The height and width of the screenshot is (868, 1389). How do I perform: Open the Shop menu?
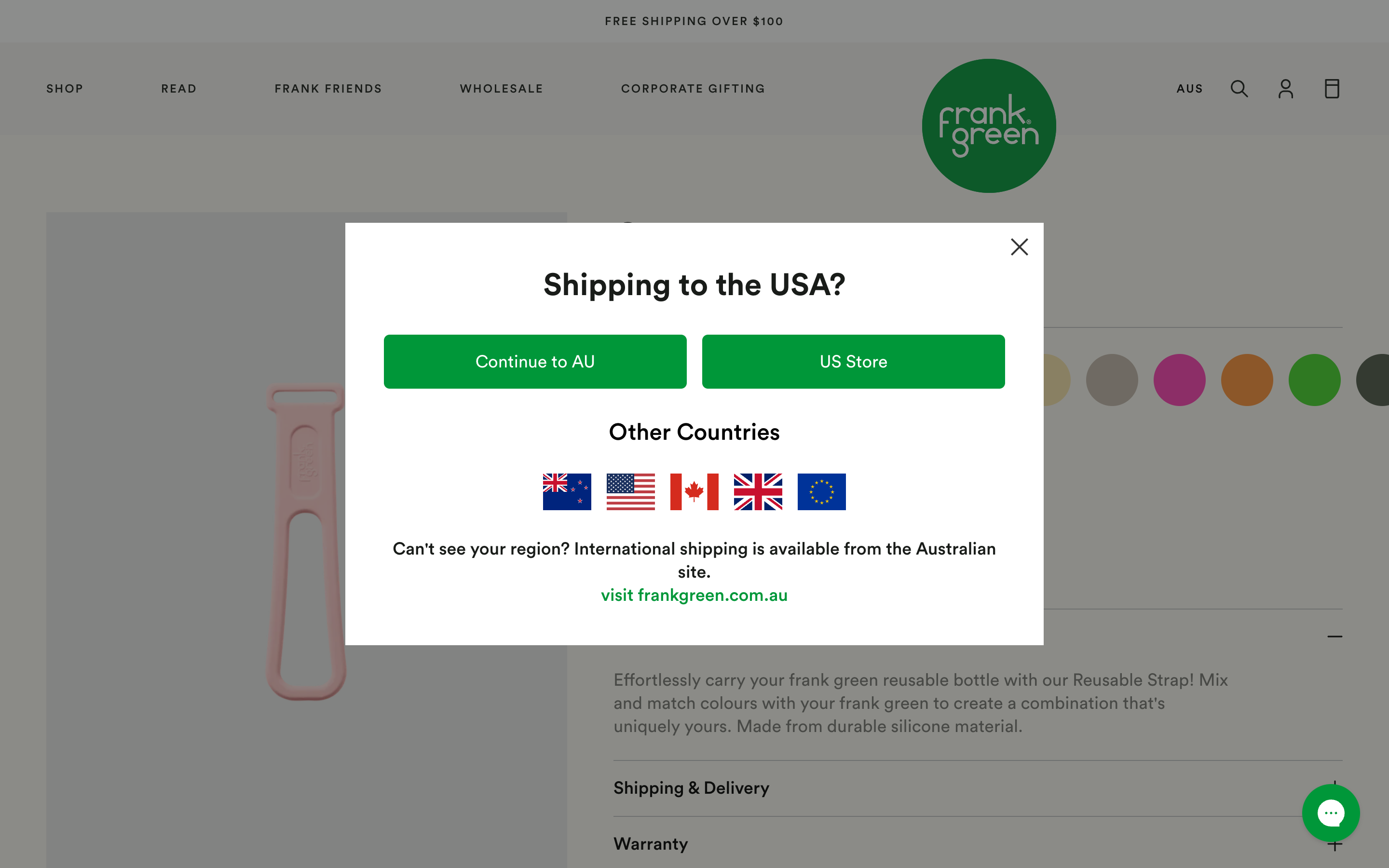pyautogui.click(x=65, y=89)
